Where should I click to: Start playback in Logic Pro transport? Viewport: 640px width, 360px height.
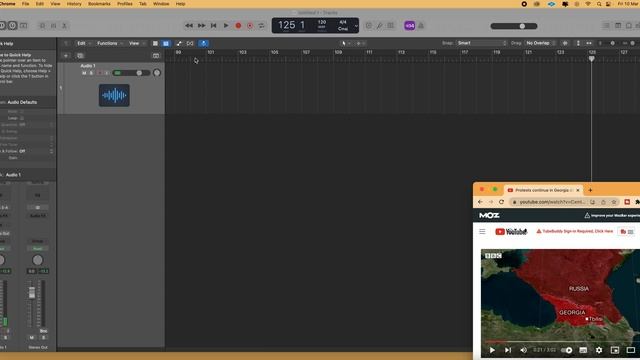click(x=226, y=25)
